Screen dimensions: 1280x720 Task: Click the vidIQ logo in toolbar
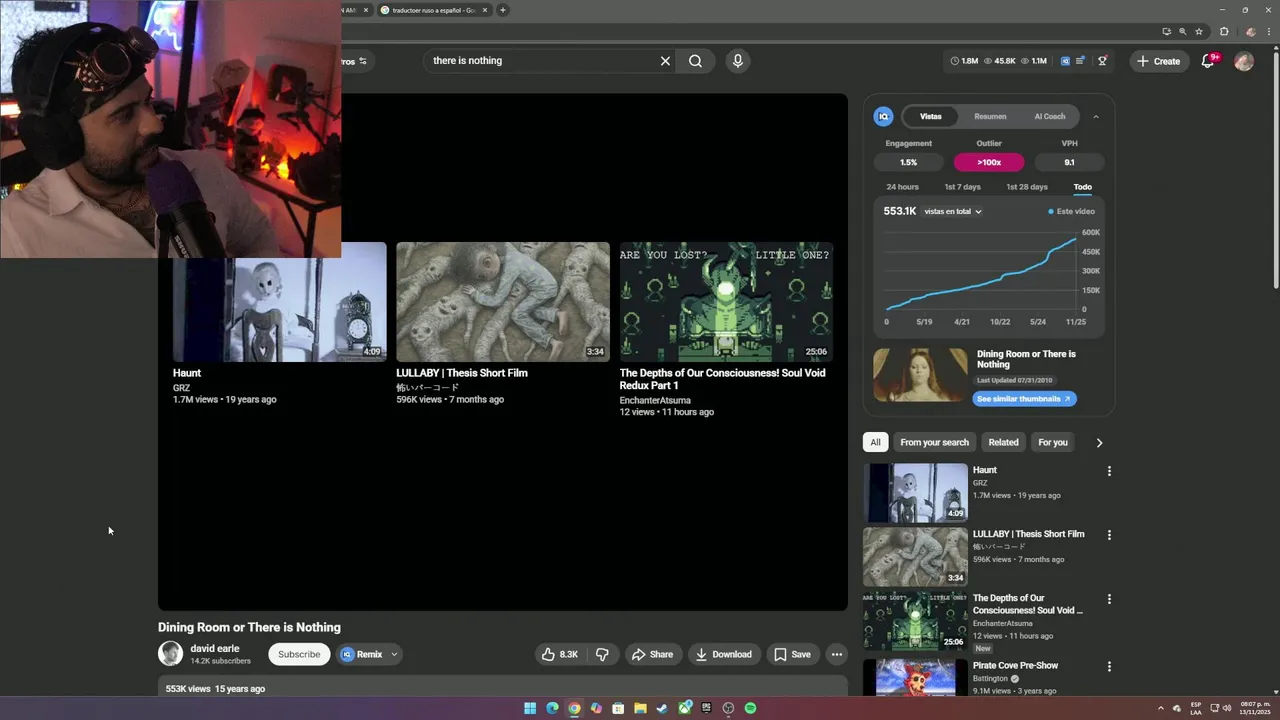point(1065,61)
